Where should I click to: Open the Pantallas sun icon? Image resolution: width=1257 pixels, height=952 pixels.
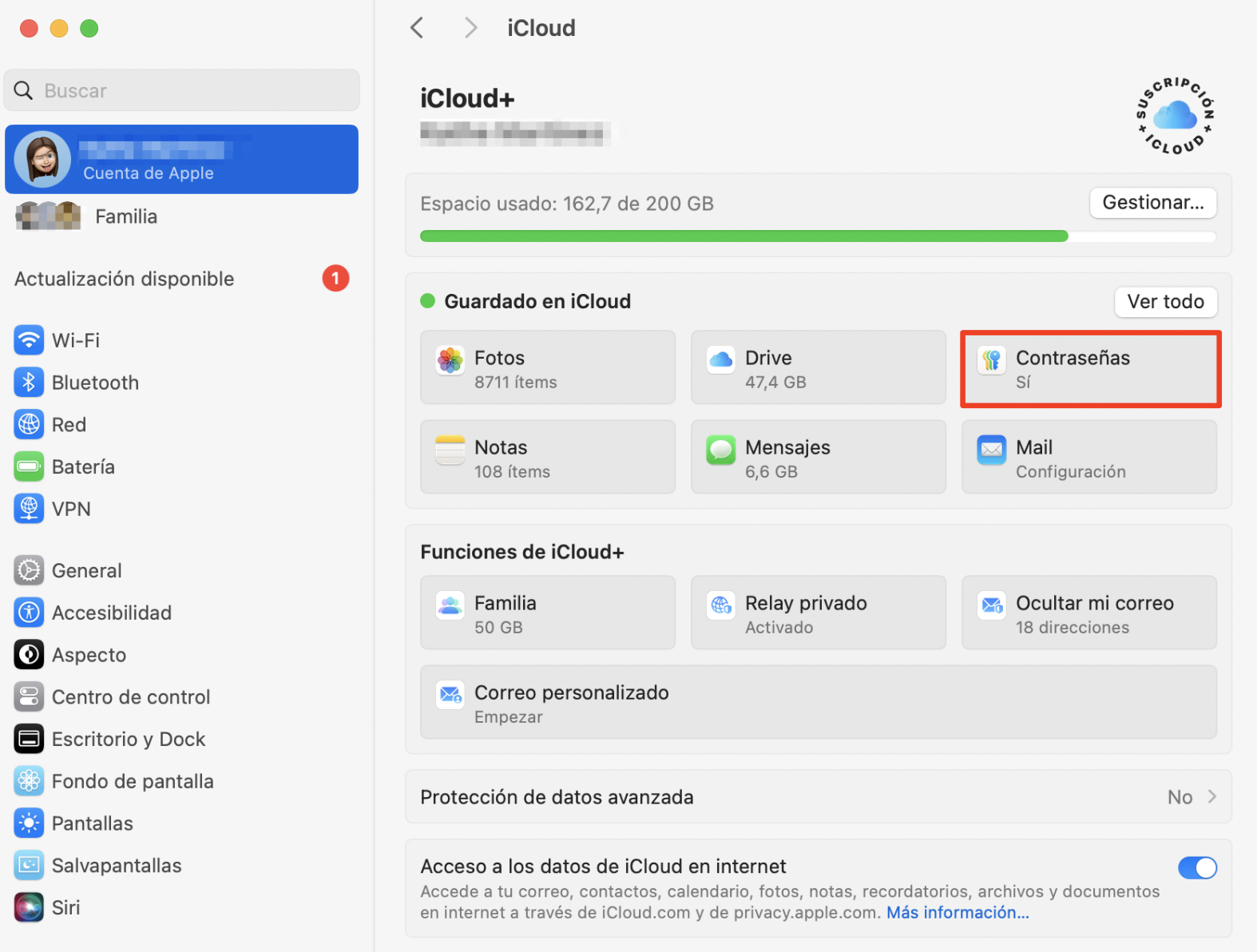pos(29,823)
